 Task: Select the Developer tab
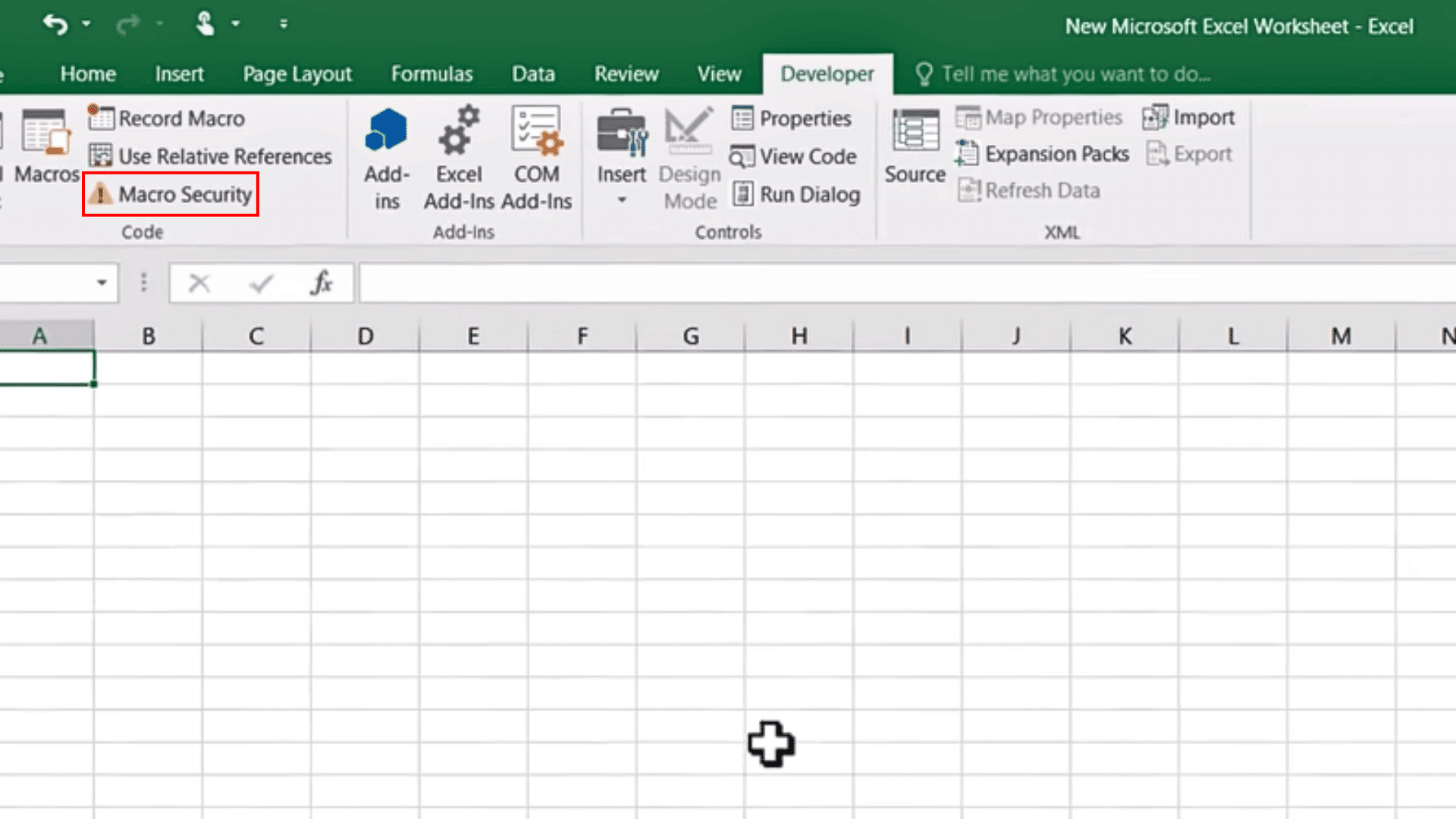tap(827, 74)
